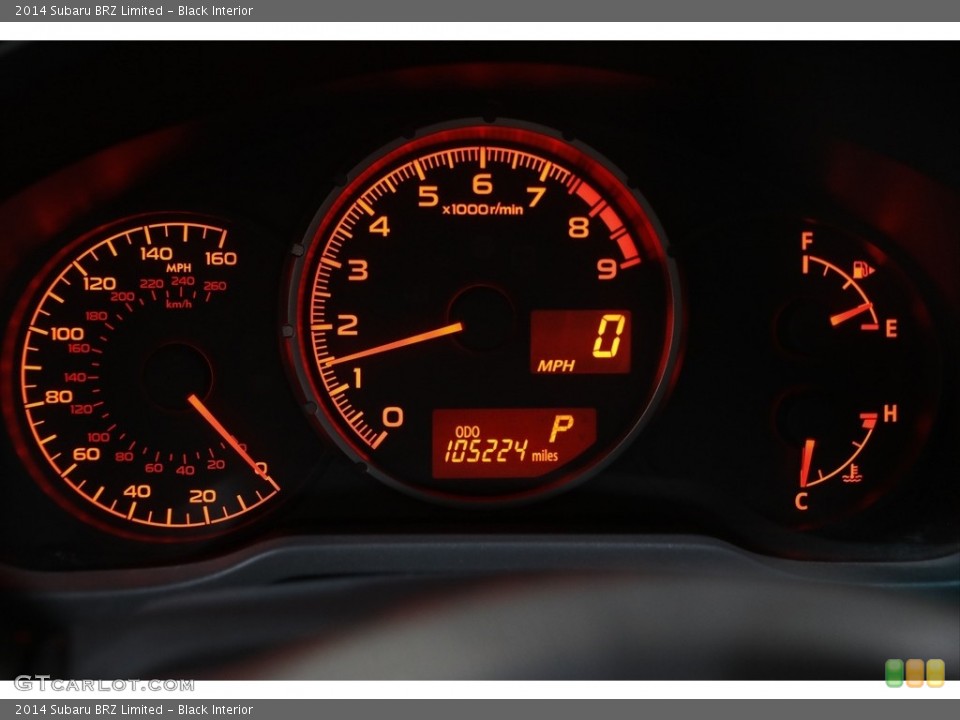960x720 pixels.
Task: Click the small 120 on the km/h scale
Action: point(81,409)
